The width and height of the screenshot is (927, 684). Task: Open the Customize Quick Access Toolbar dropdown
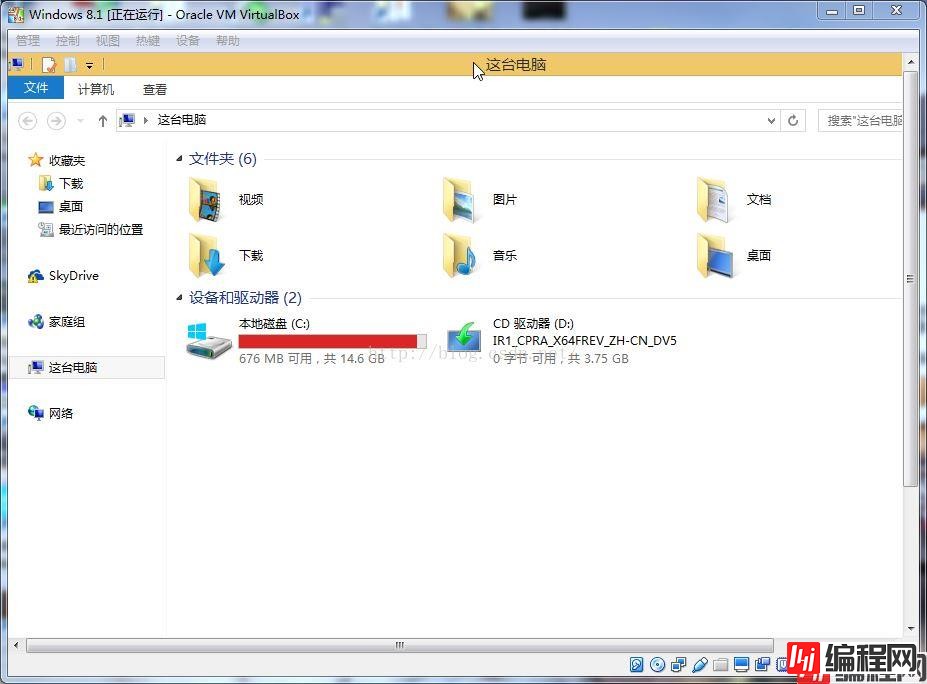(89, 65)
